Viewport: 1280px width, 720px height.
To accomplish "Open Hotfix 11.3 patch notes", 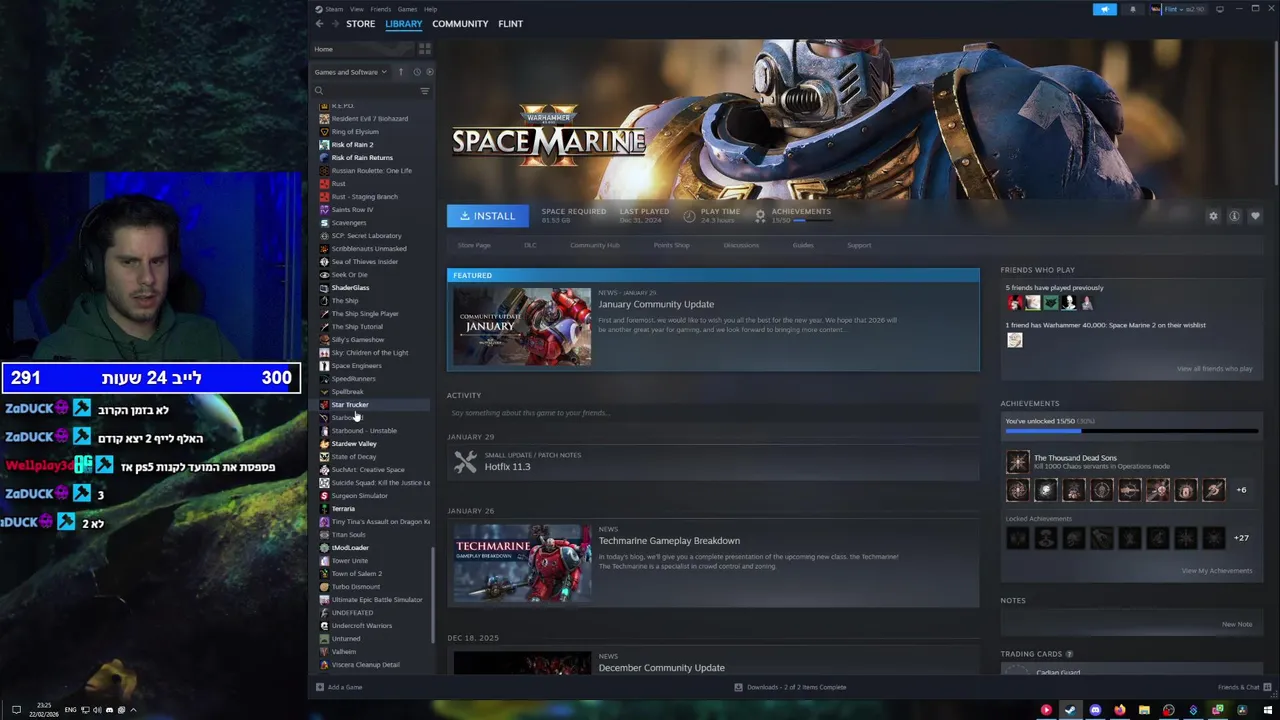I will 713,462.
